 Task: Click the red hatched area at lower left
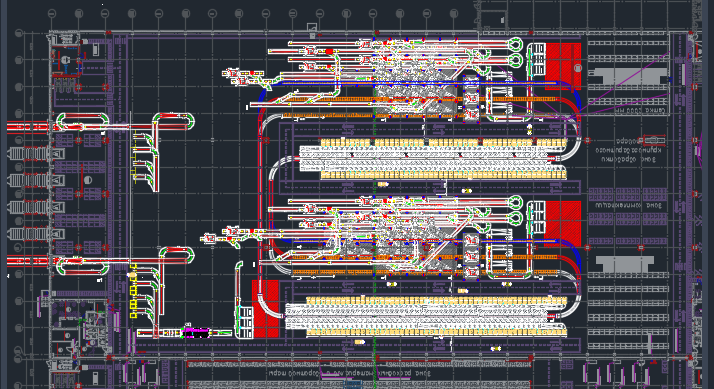(x=265, y=309)
